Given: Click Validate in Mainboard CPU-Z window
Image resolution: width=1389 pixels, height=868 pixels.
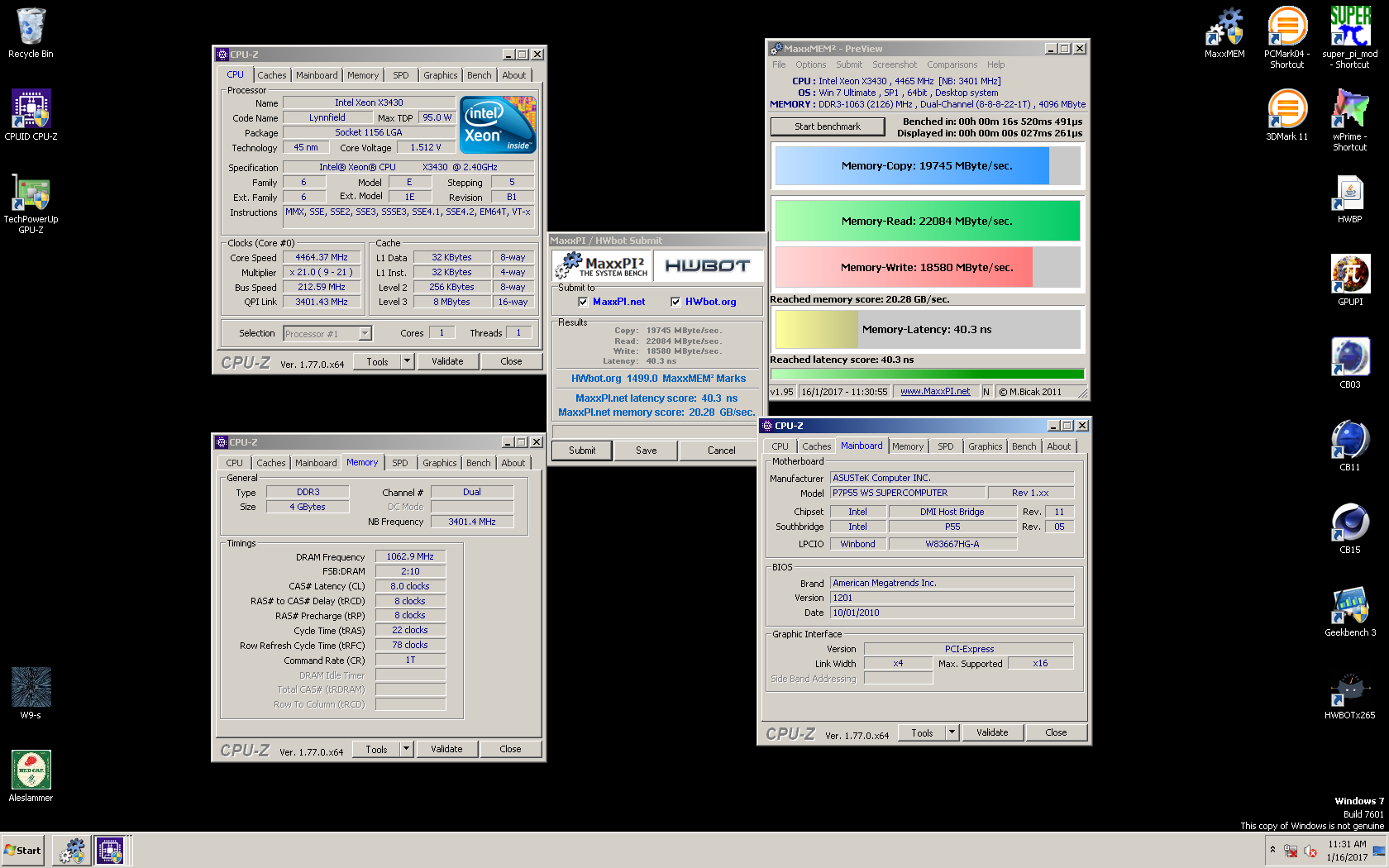Looking at the screenshot, I should (992, 732).
